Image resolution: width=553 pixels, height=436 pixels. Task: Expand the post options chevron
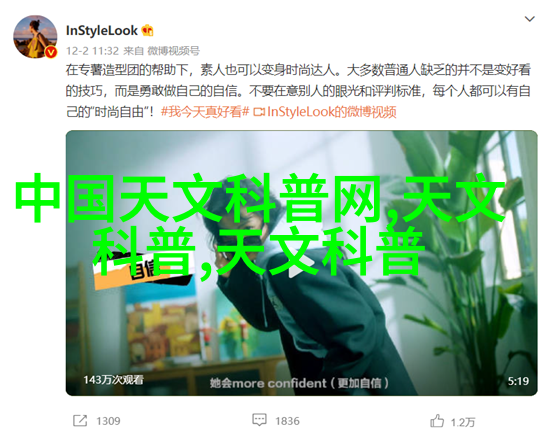click(529, 19)
